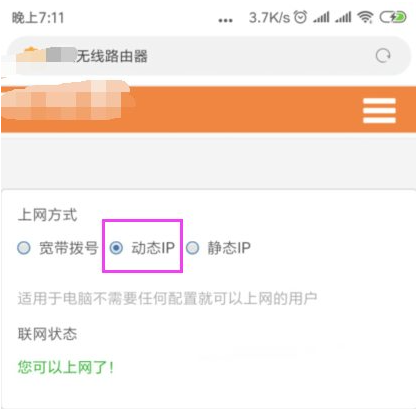Reload the page with the refresh icon
Image resolution: width=418 pixels, height=409 pixels.
(x=383, y=56)
